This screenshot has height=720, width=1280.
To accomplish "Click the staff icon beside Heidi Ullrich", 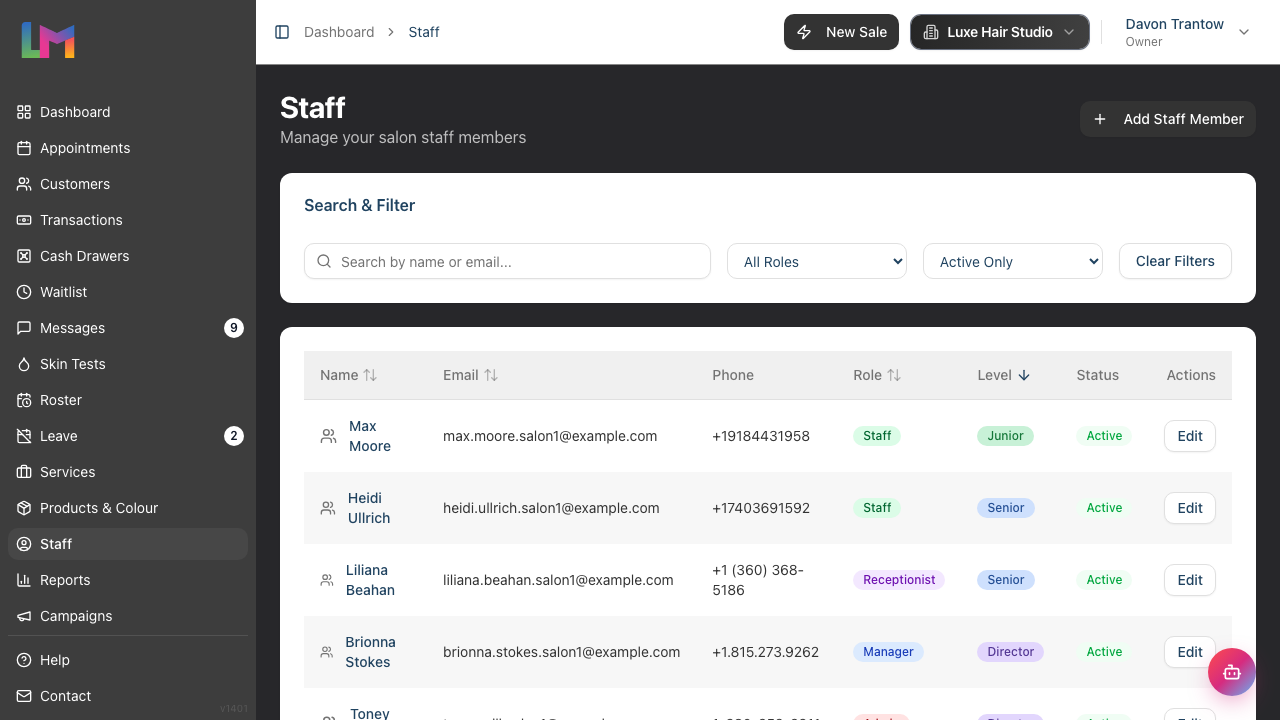I will tap(328, 508).
